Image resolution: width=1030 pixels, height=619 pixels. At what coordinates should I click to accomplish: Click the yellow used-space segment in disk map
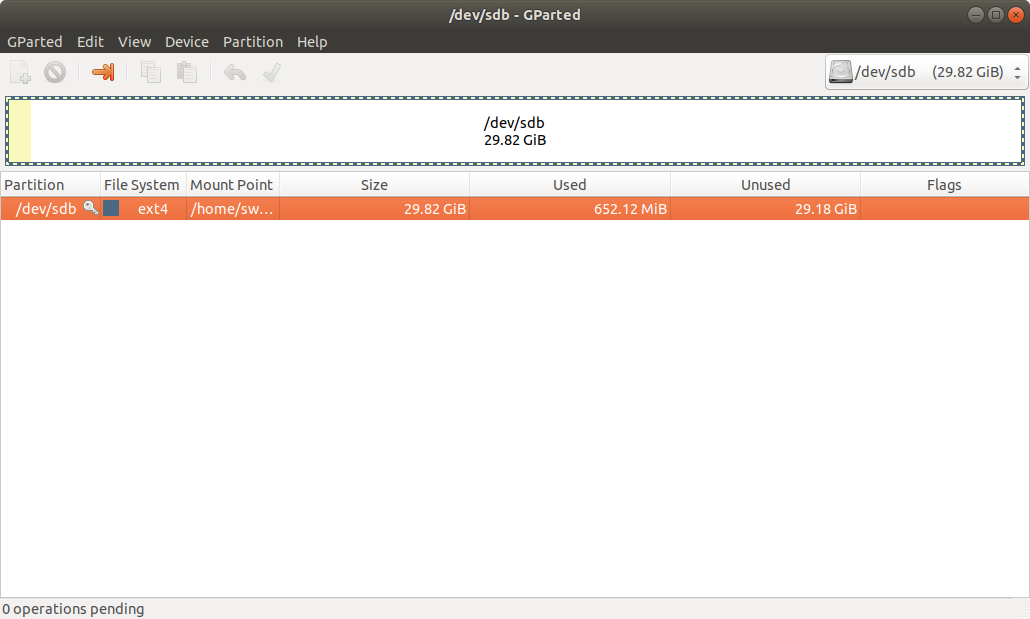20,131
